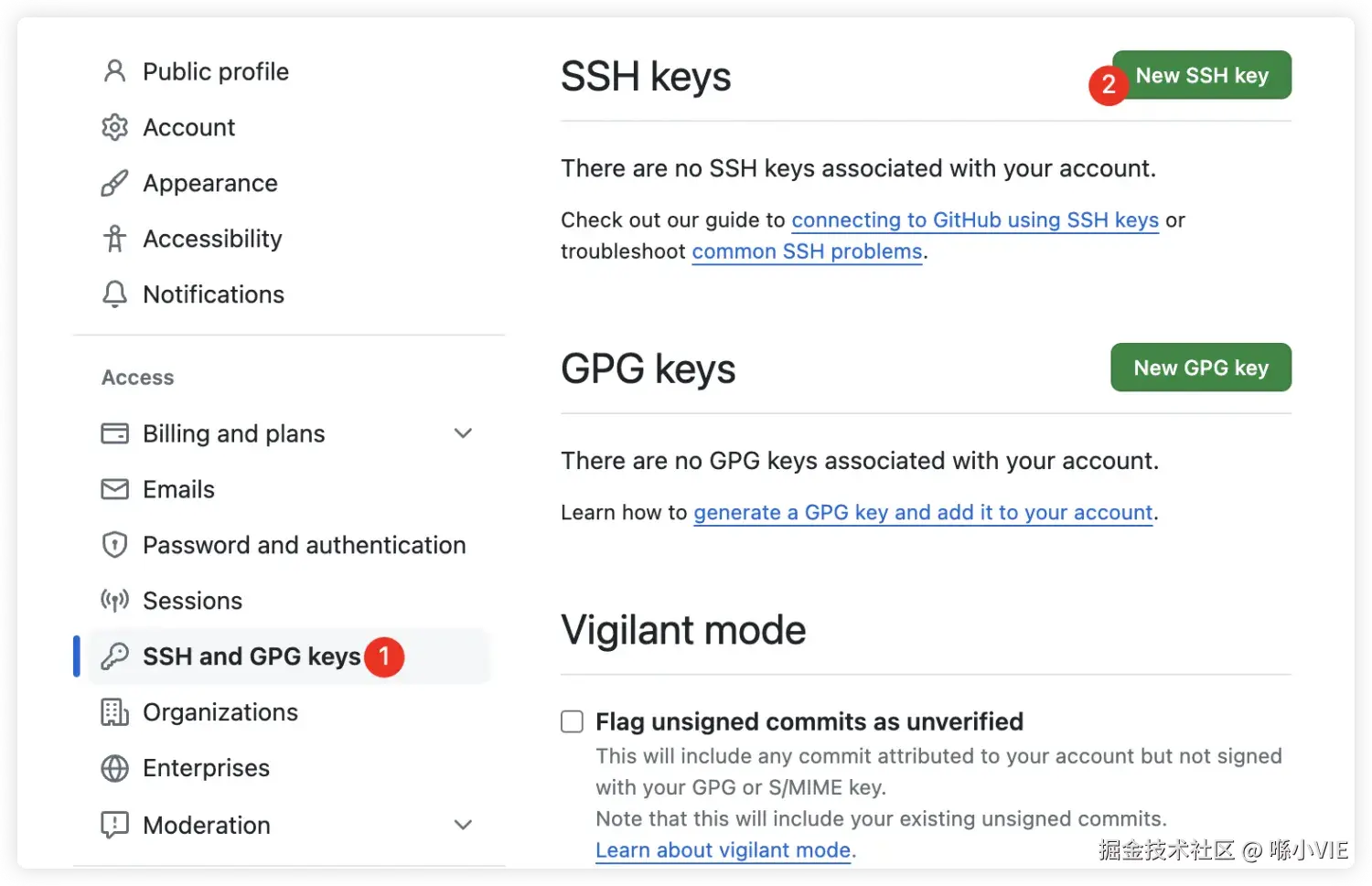Image resolution: width=1372 pixels, height=886 pixels.
Task: Click the Appearance paintbrush icon
Action: pos(114,184)
